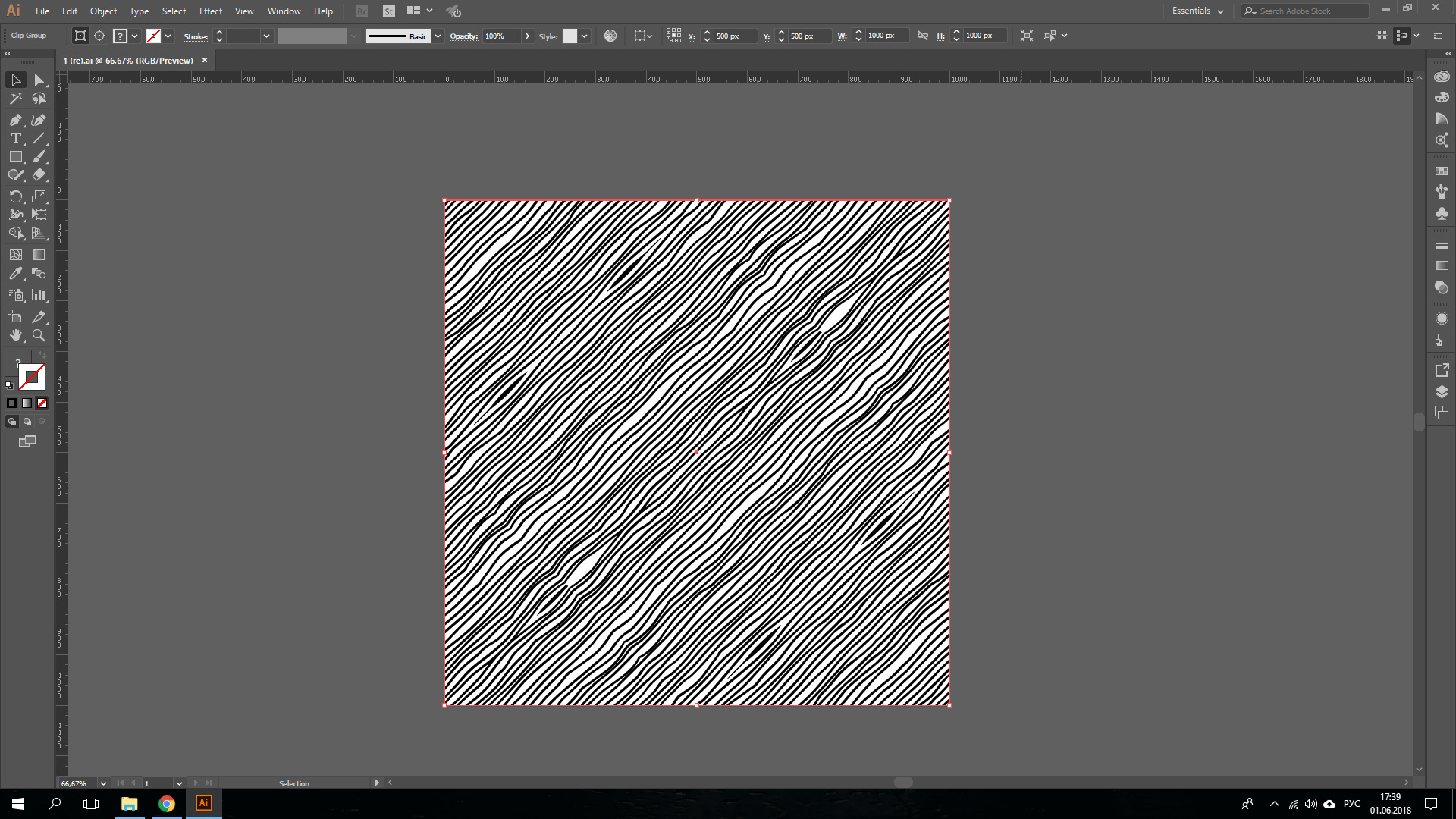Enable Draw Behind mode
1456x819 pixels.
click(x=27, y=422)
